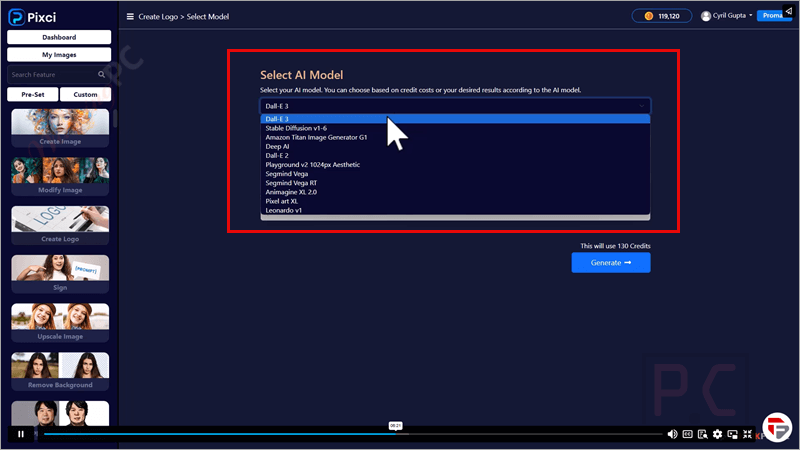This screenshot has height=450, width=800.
Task: Pause the video playback
Action: click(x=21, y=434)
